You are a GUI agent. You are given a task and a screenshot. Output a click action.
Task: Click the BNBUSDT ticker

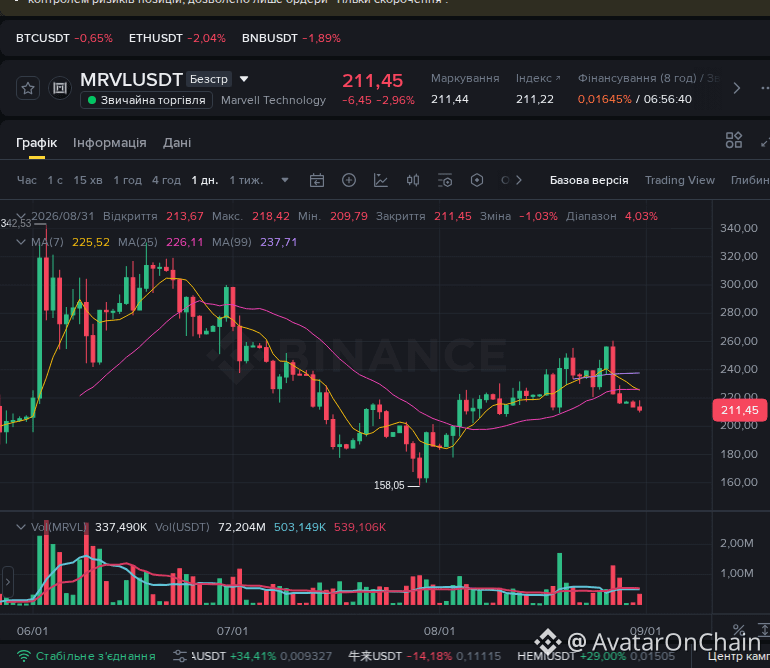point(291,38)
